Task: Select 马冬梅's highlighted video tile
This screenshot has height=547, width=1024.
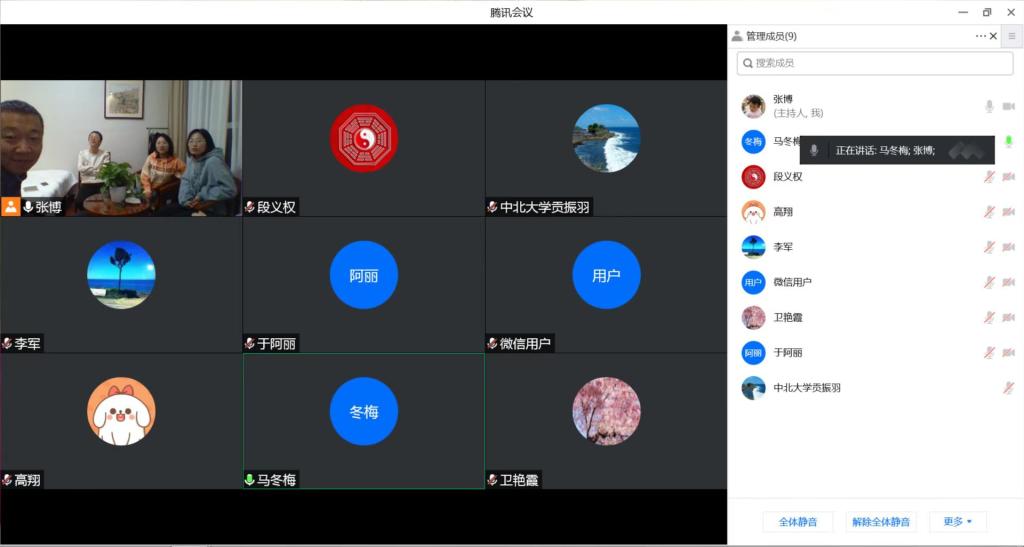Action: pos(364,420)
